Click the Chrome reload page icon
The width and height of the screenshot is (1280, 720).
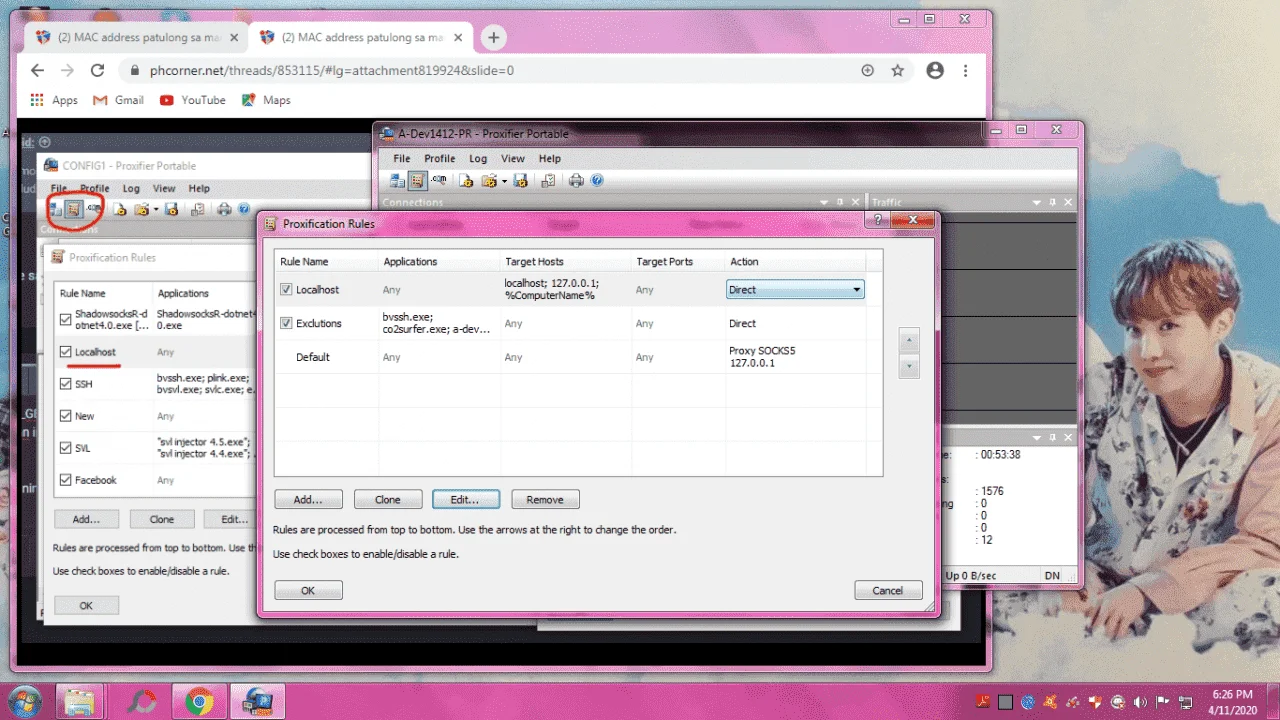point(97,71)
